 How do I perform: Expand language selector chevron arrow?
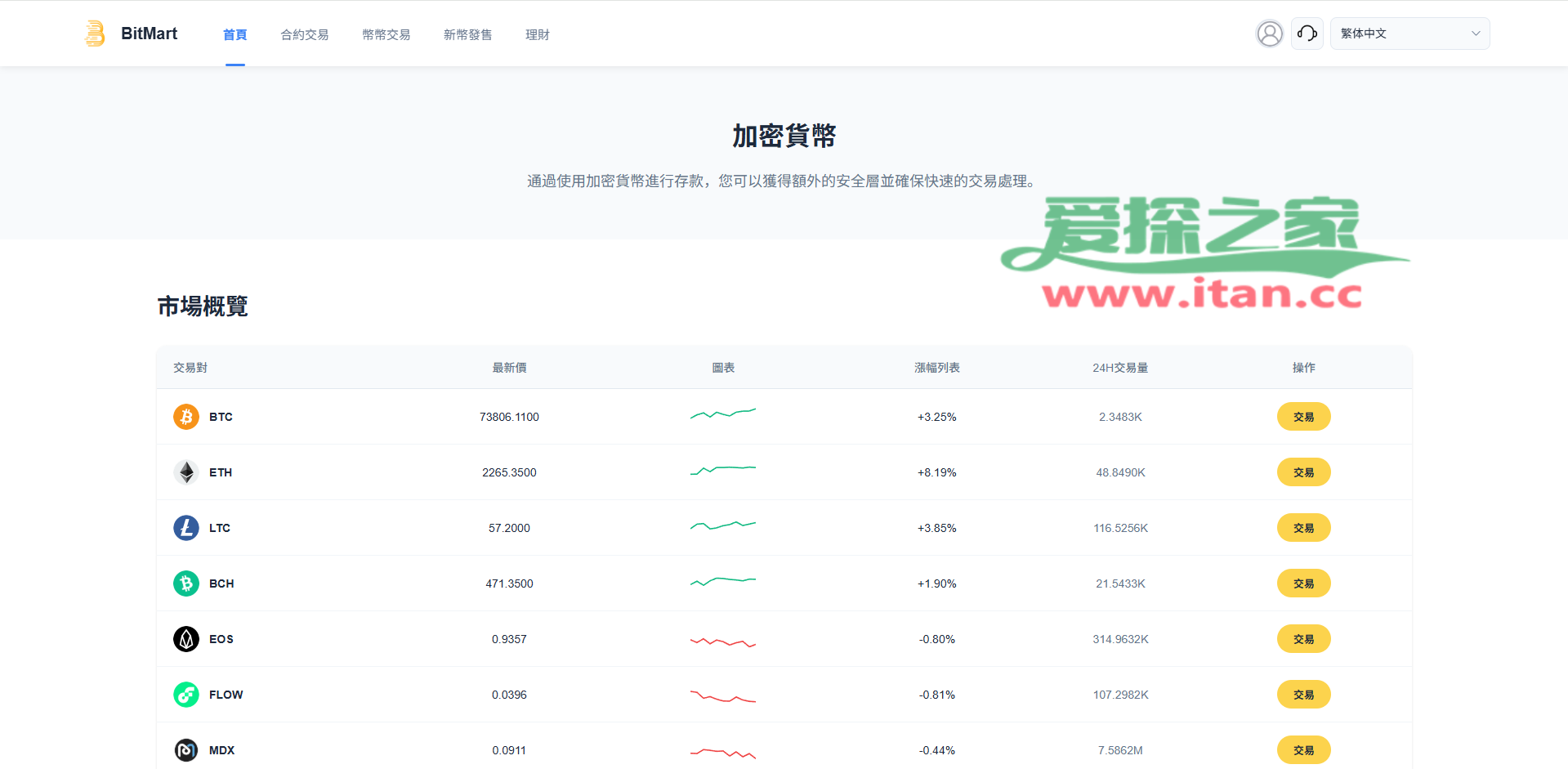click(1476, 34)
